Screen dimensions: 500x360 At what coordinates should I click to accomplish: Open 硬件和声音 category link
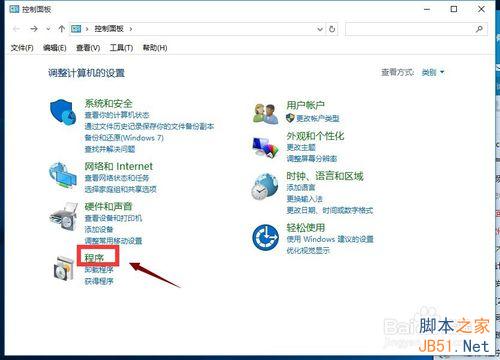tap(108, 207)
